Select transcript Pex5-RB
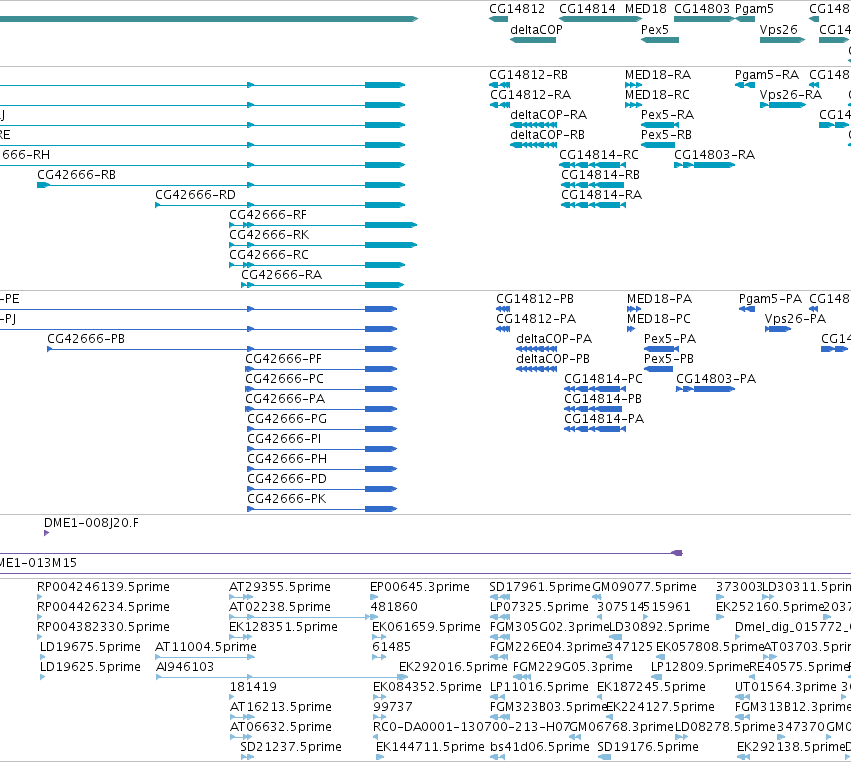The image size is (851, 762). 666,135
